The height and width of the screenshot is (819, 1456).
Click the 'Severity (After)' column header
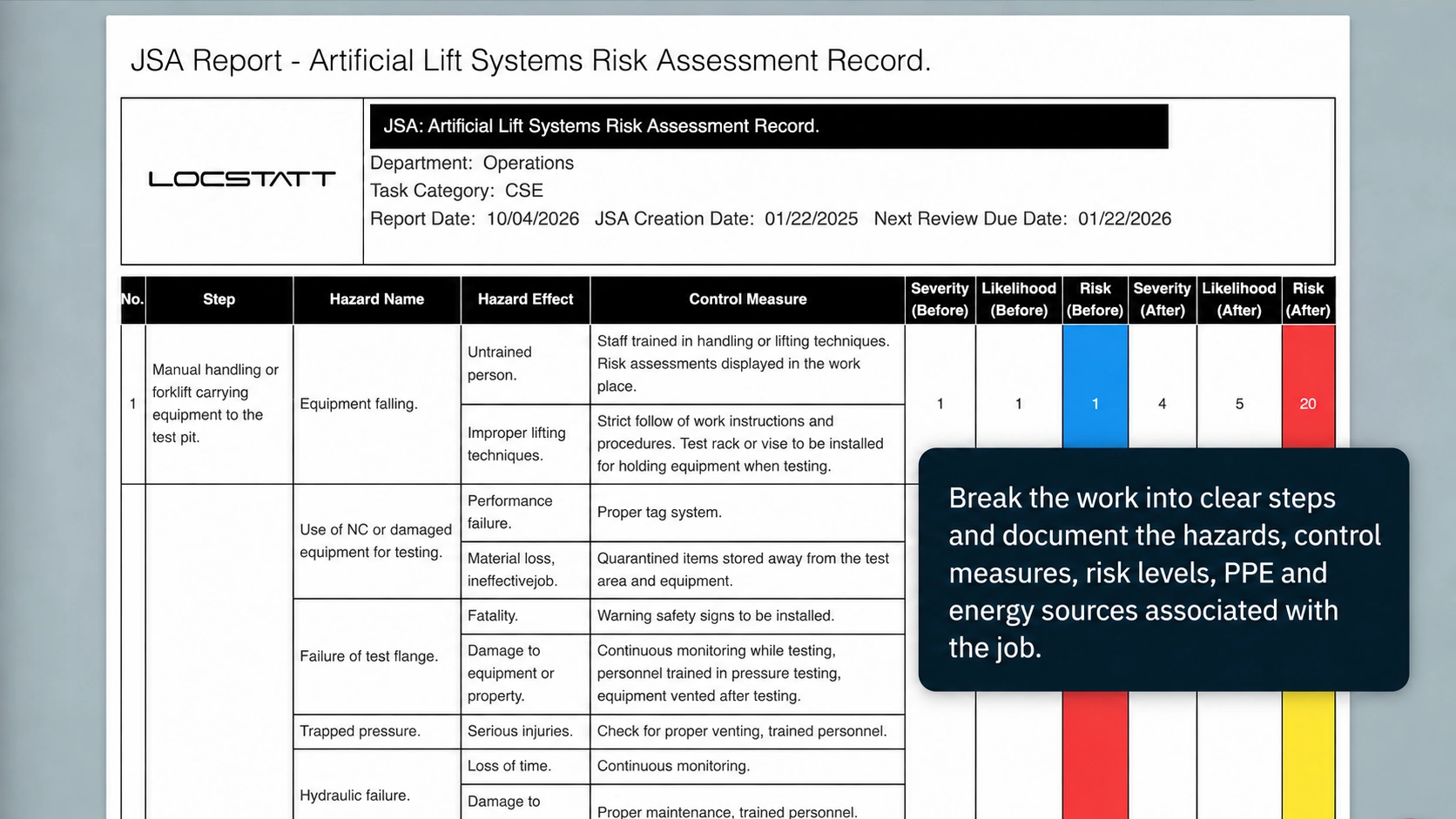[1162, 299]
